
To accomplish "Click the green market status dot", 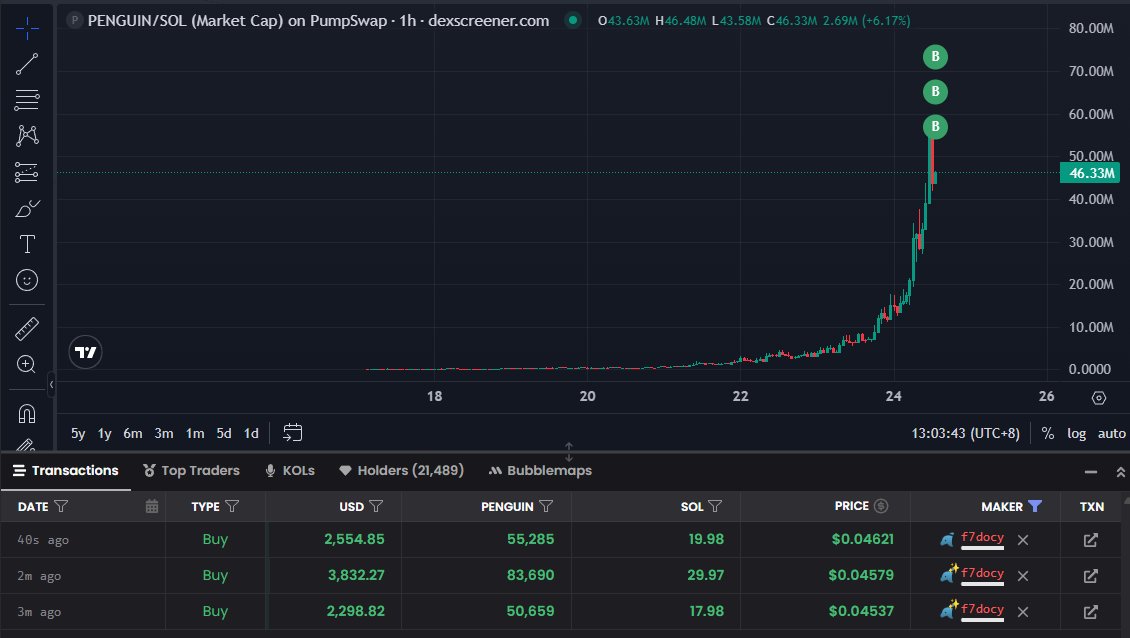I will (573, 20).
